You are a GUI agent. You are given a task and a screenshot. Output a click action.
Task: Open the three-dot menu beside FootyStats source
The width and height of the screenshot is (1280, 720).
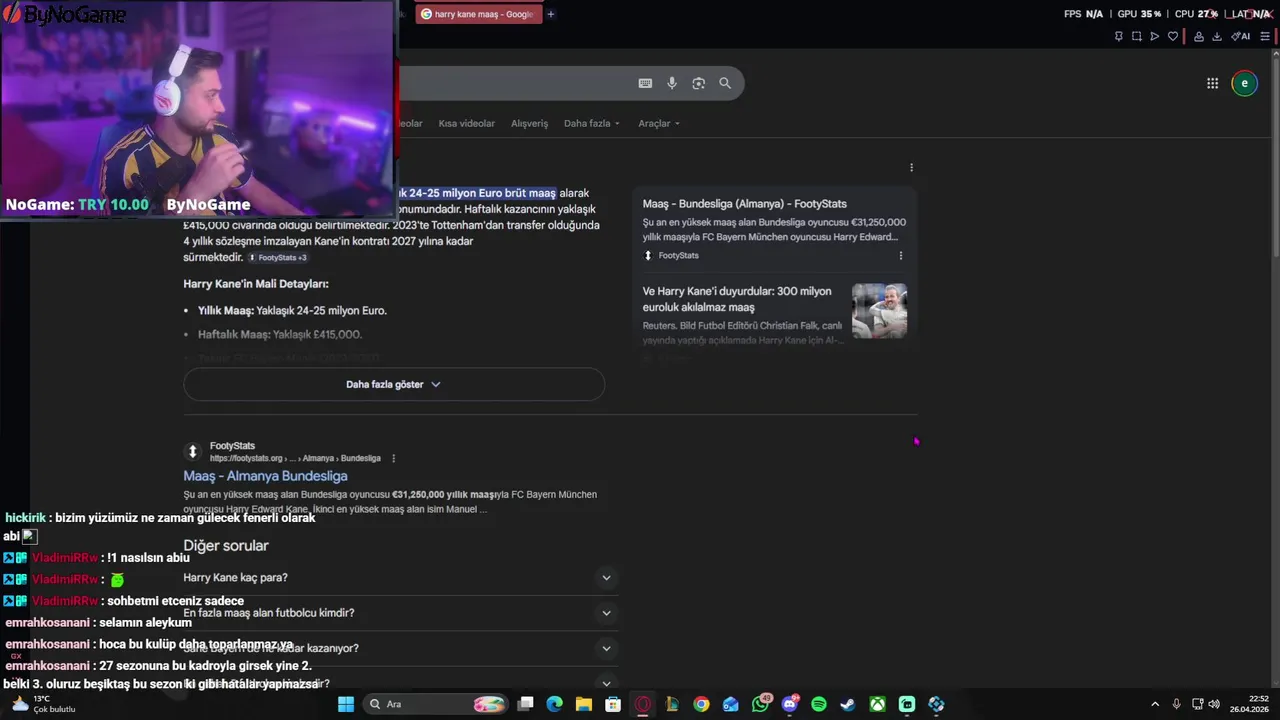point(900,256)
